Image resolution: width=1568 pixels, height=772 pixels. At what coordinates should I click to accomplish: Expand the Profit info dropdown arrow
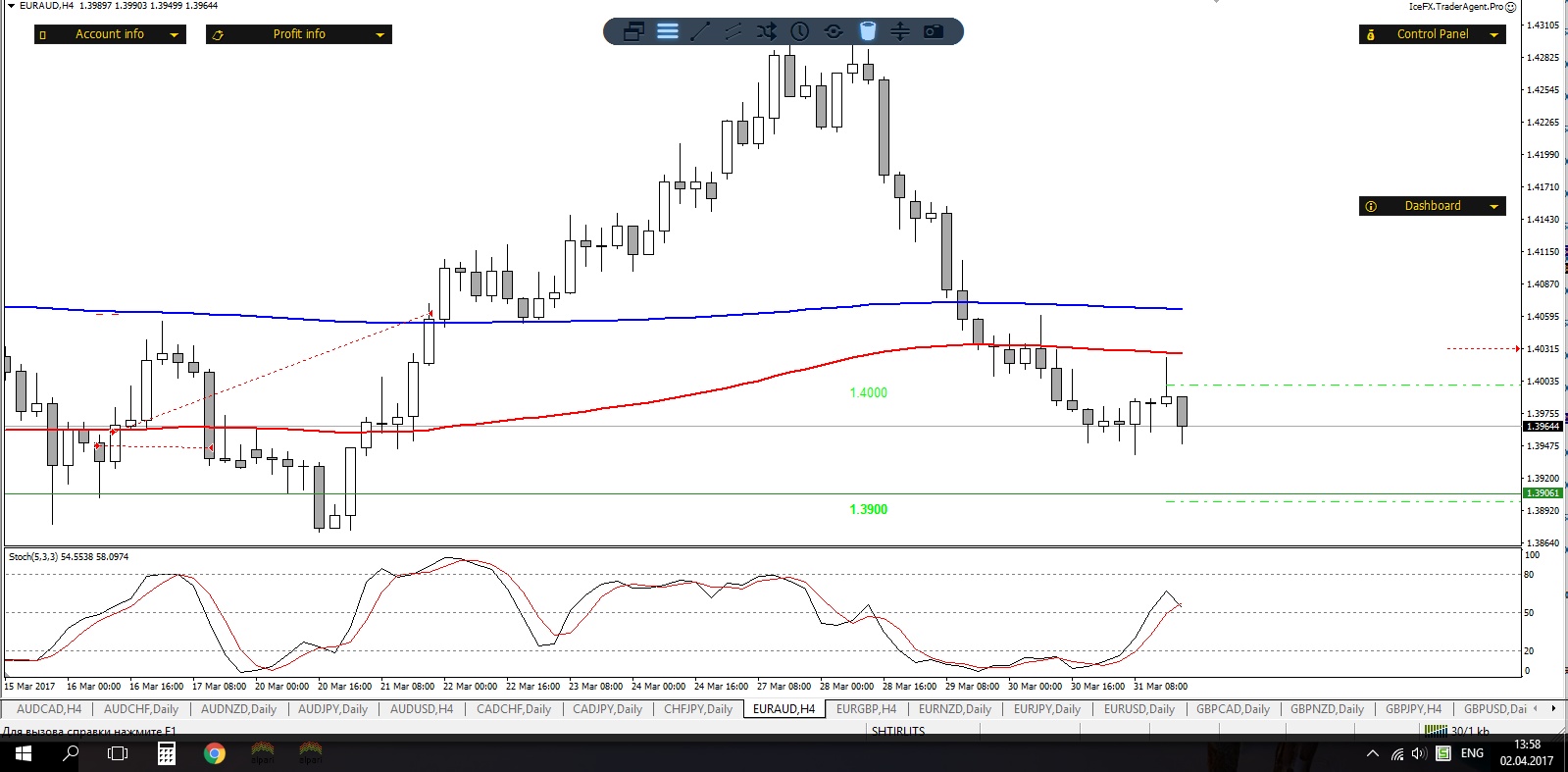click(x=380, y=35)
